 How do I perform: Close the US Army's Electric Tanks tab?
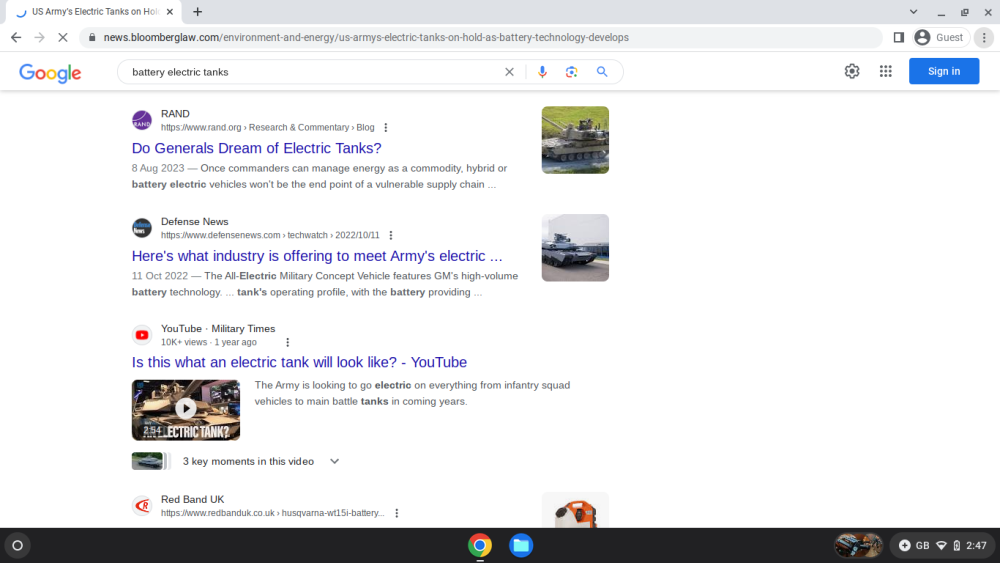click(170, 11)
